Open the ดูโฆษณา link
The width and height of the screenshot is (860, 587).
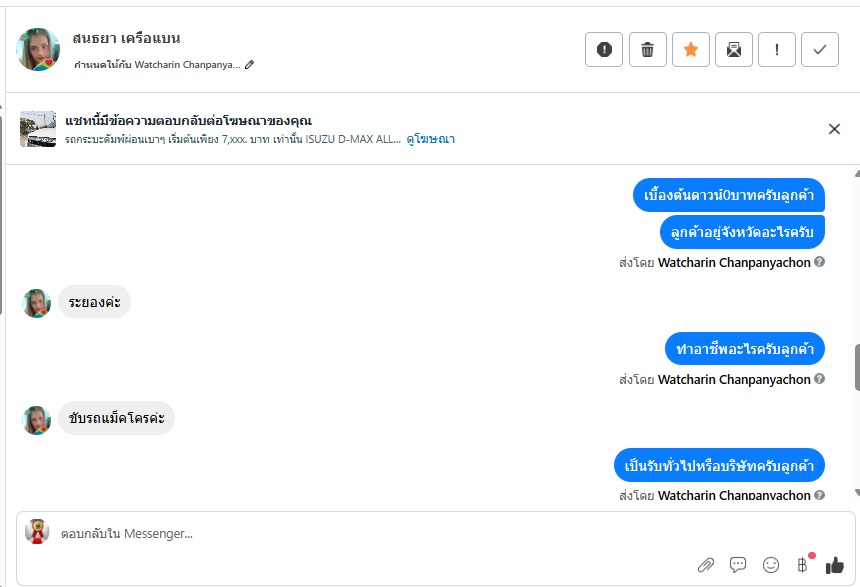430,139
